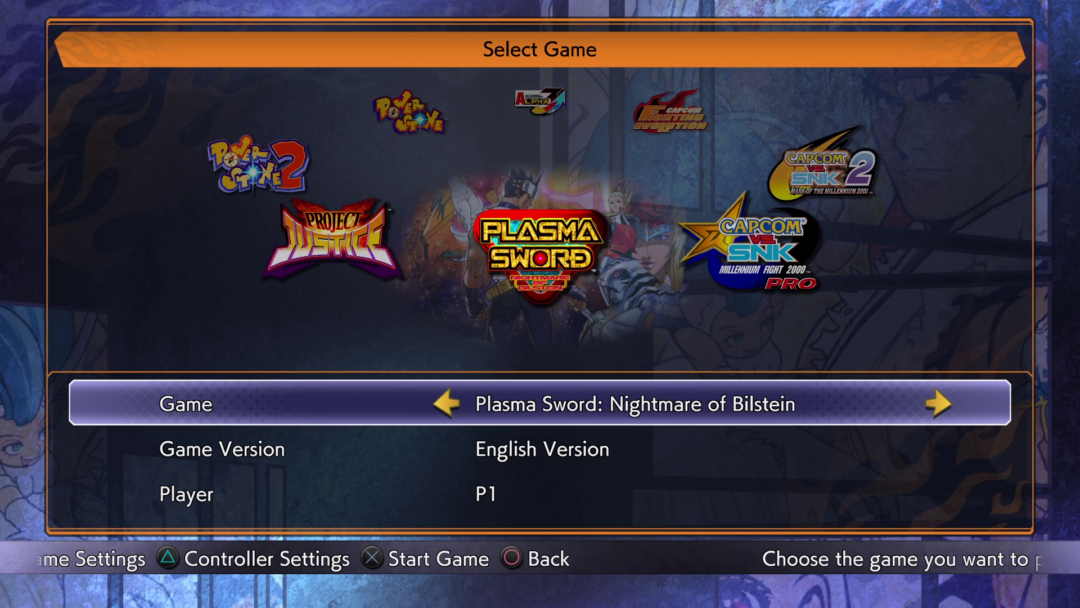The image size is (1080, 608).
Task: Click the cross Start Game icon
Action: (x=372, y=558)
